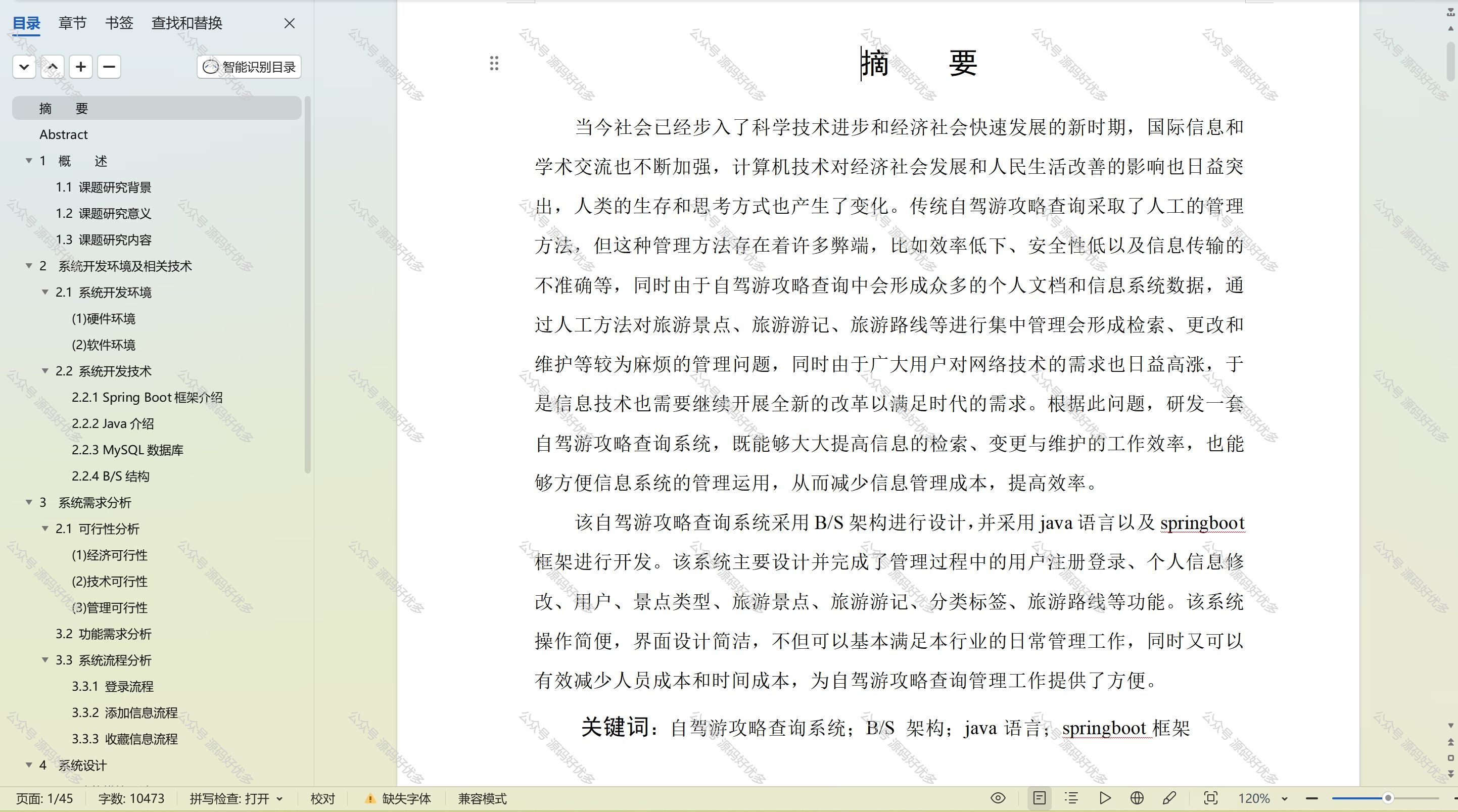
Task: Switch to page layout view
Action: [x=1039, y=798]
